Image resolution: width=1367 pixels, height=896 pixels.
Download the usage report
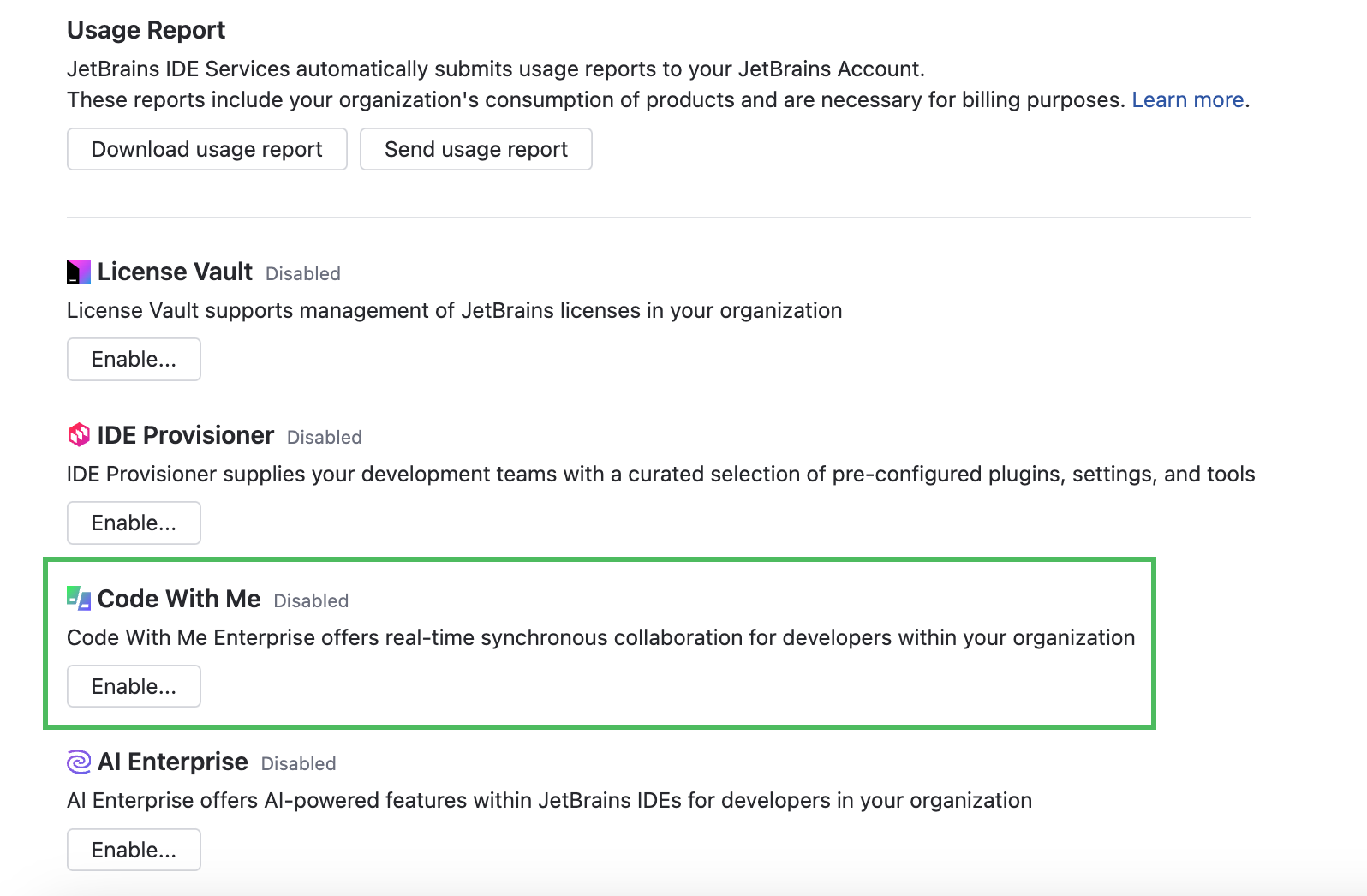(206, 149)
